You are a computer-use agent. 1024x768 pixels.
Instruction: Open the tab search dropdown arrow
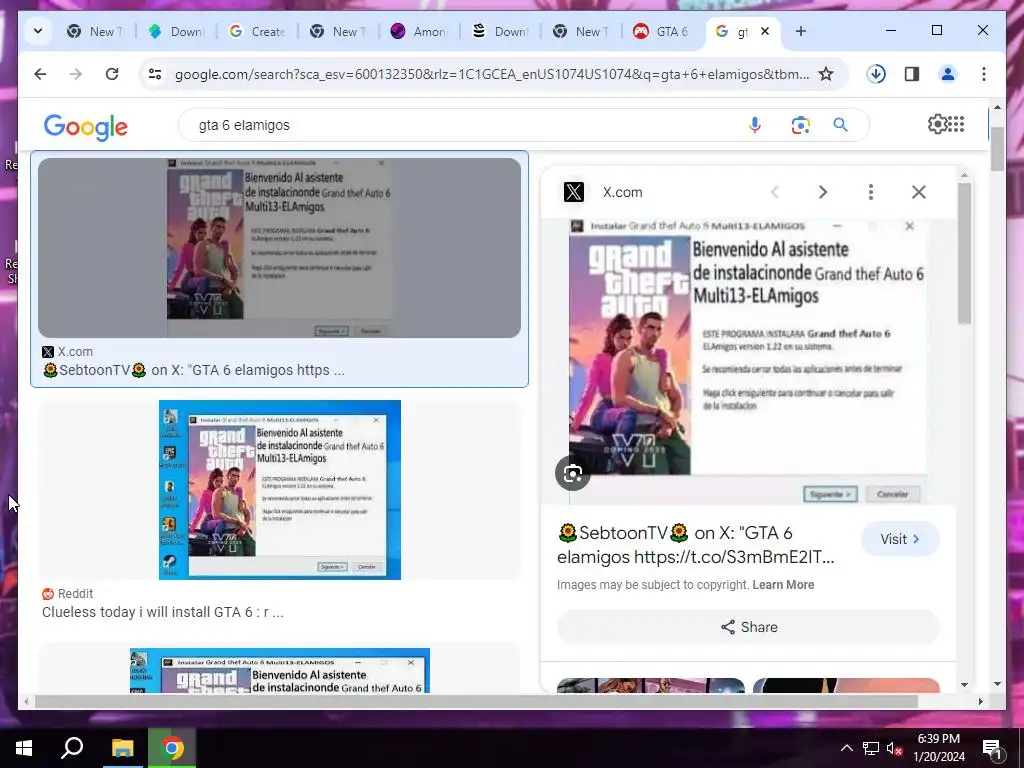[x=38, y=31]
